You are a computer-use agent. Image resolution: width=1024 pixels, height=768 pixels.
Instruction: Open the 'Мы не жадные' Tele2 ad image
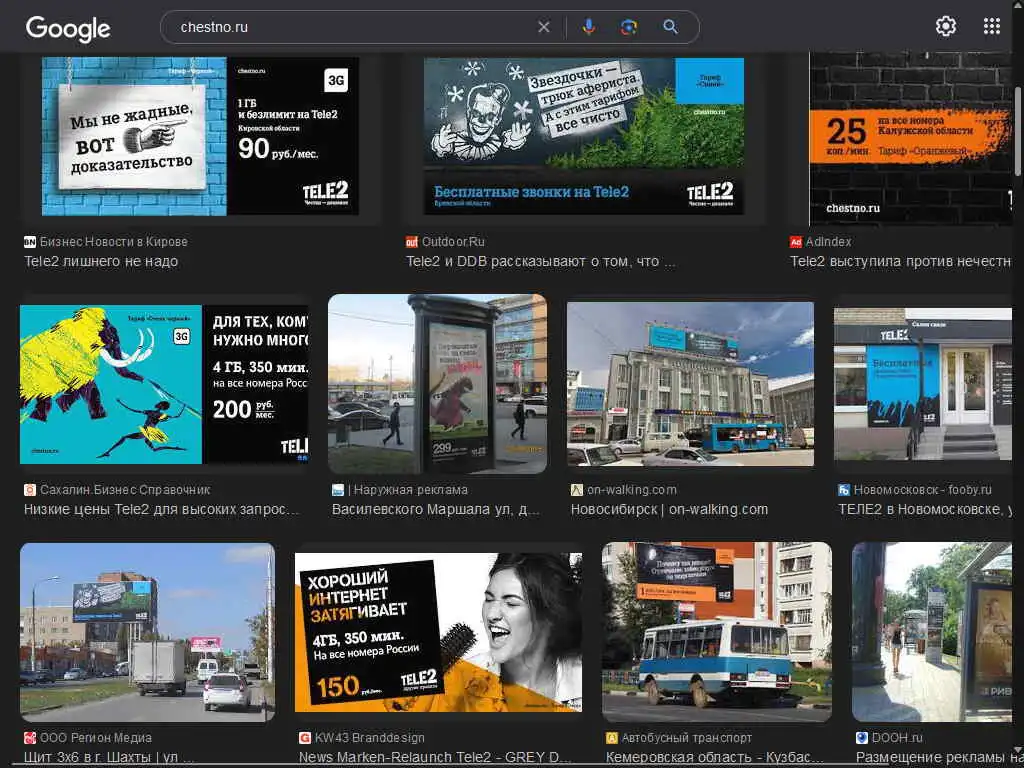click(x=200, y=136)
